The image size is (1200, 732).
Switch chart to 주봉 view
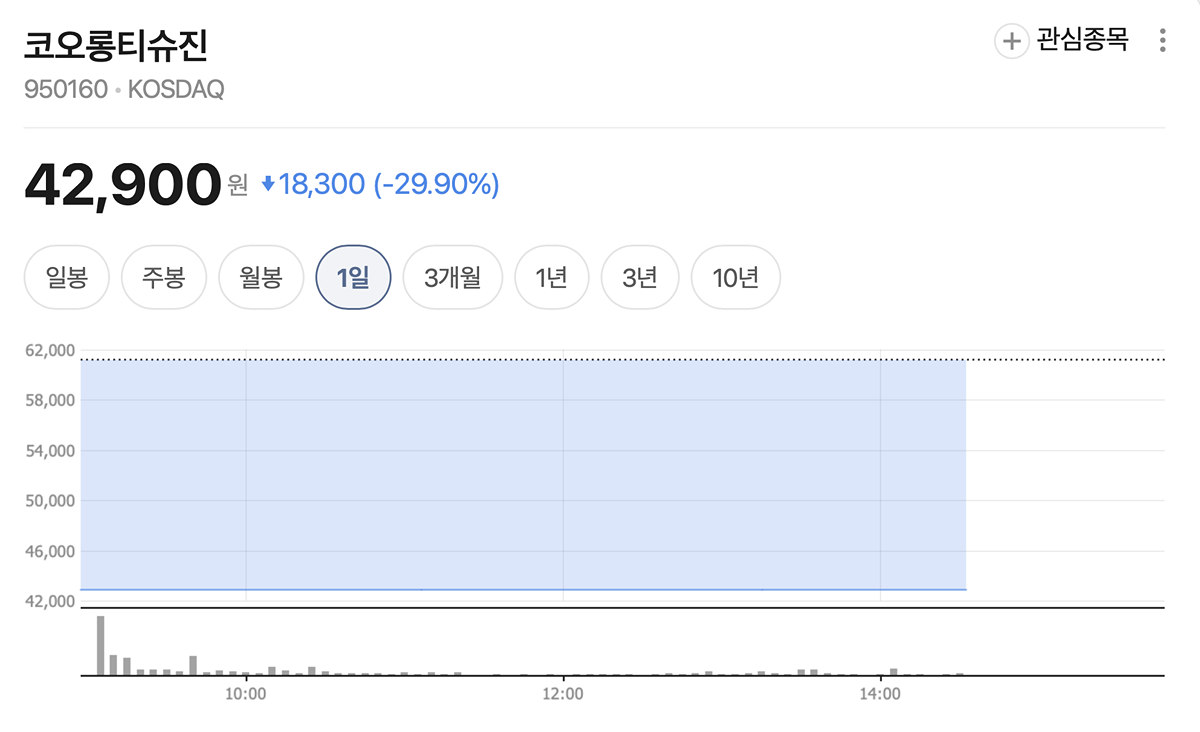click(163, 277)
